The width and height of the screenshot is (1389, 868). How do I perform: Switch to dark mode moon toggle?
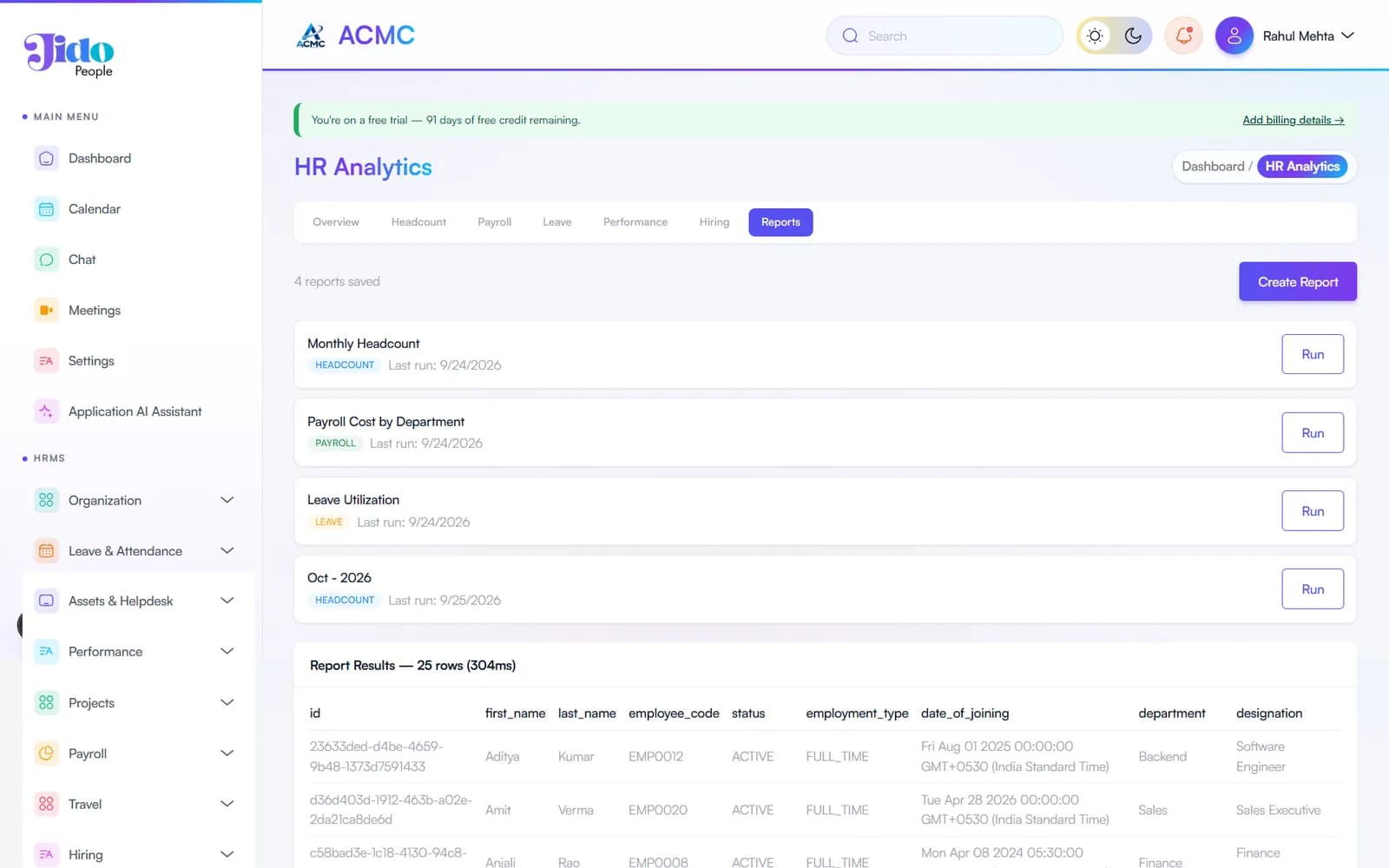click(x=1133, y=36)
